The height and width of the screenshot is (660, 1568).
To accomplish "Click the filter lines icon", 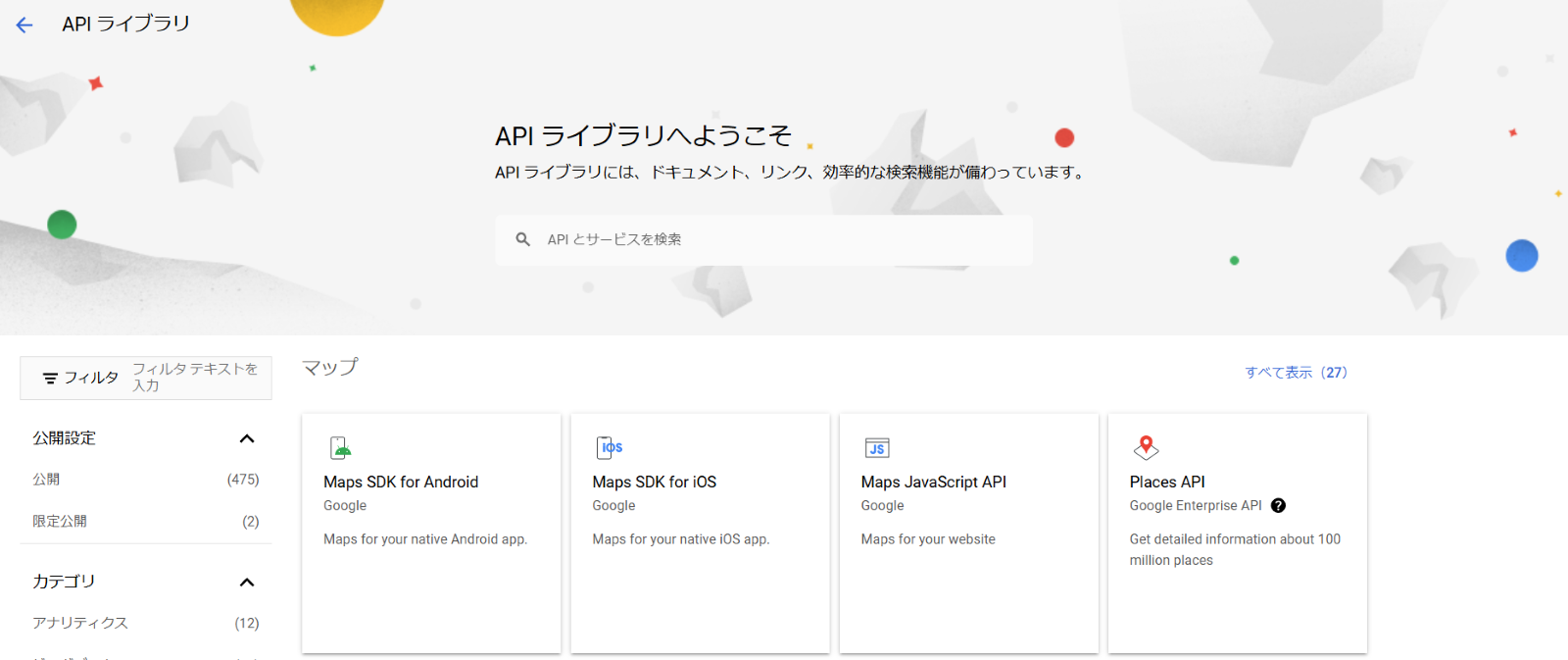I will [x=50, y=378].
